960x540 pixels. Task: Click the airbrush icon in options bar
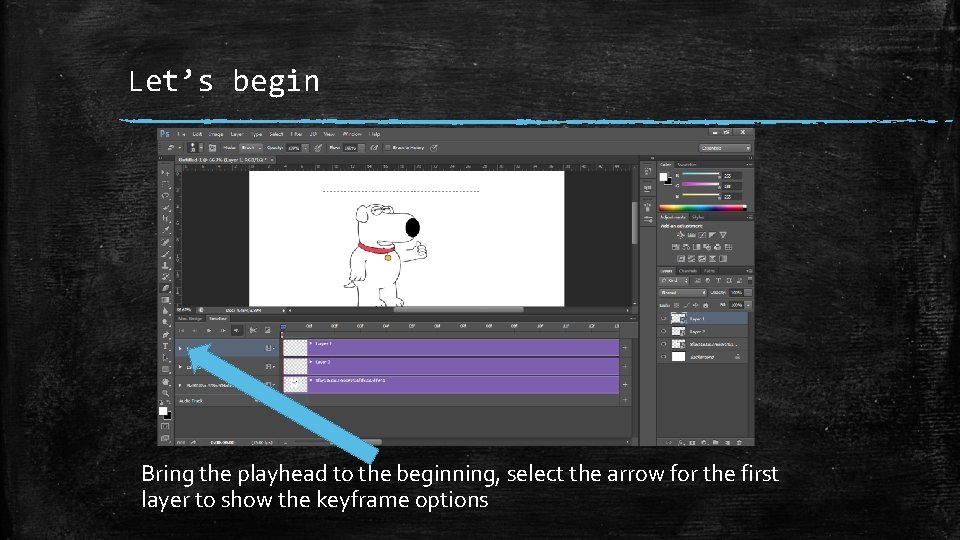[374, 148]
